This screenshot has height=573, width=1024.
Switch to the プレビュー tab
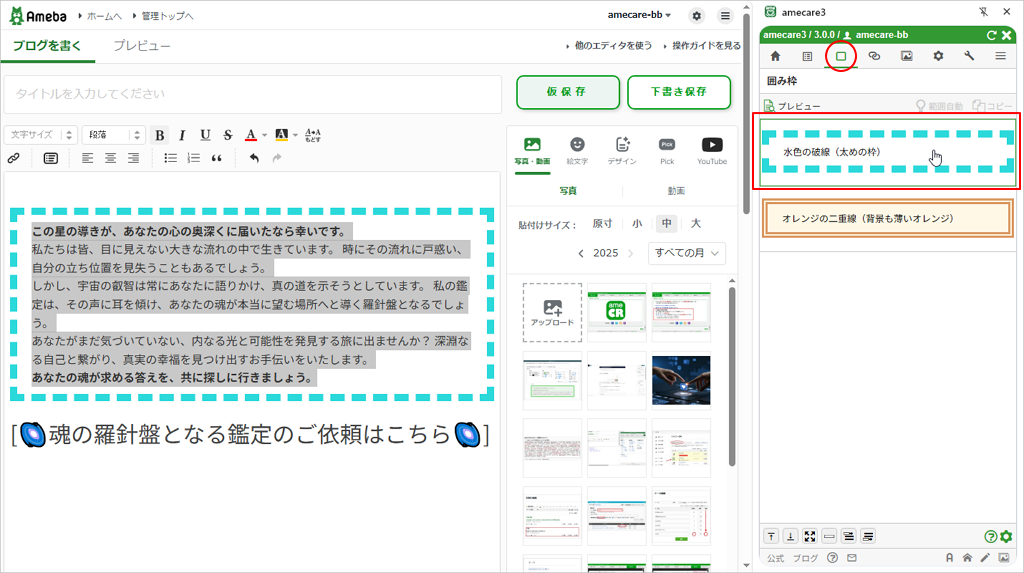pyautogui.click(x=141, y=46)
